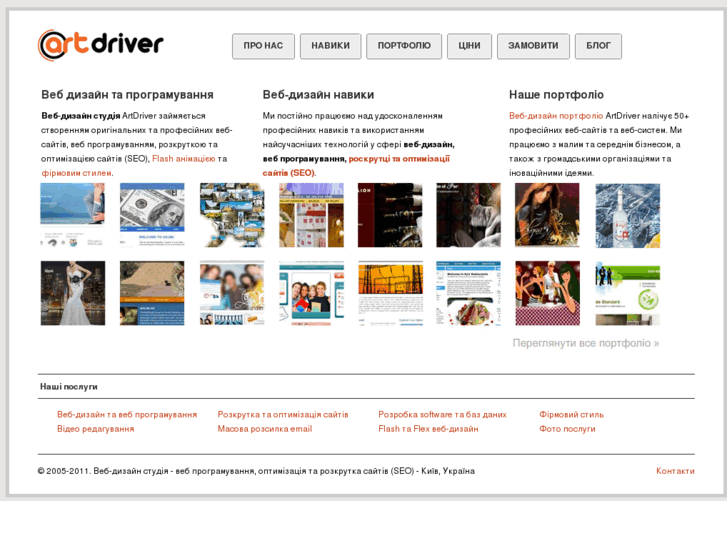
Task: Go to the НАВИКИ page
Action: click(x=331, y=46)
